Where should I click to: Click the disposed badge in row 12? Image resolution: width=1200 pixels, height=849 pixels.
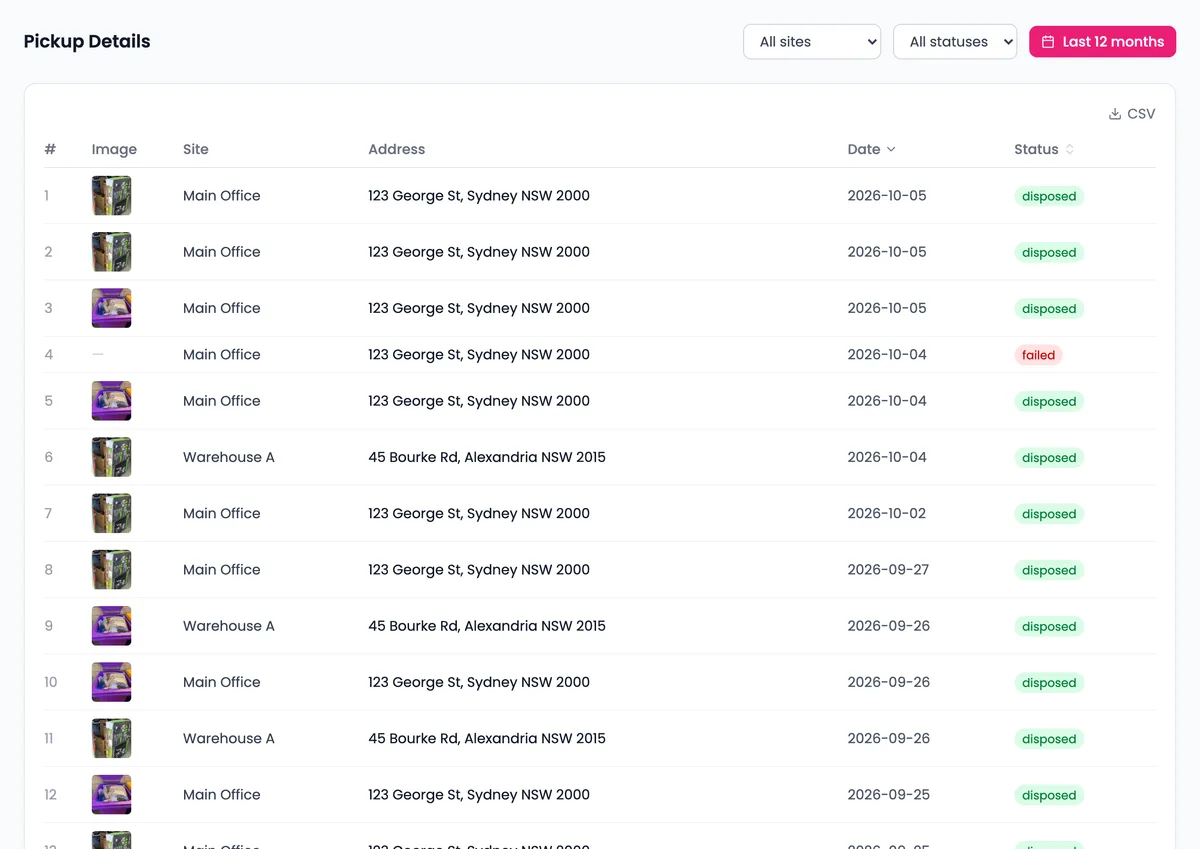[x=1049, y=795]
